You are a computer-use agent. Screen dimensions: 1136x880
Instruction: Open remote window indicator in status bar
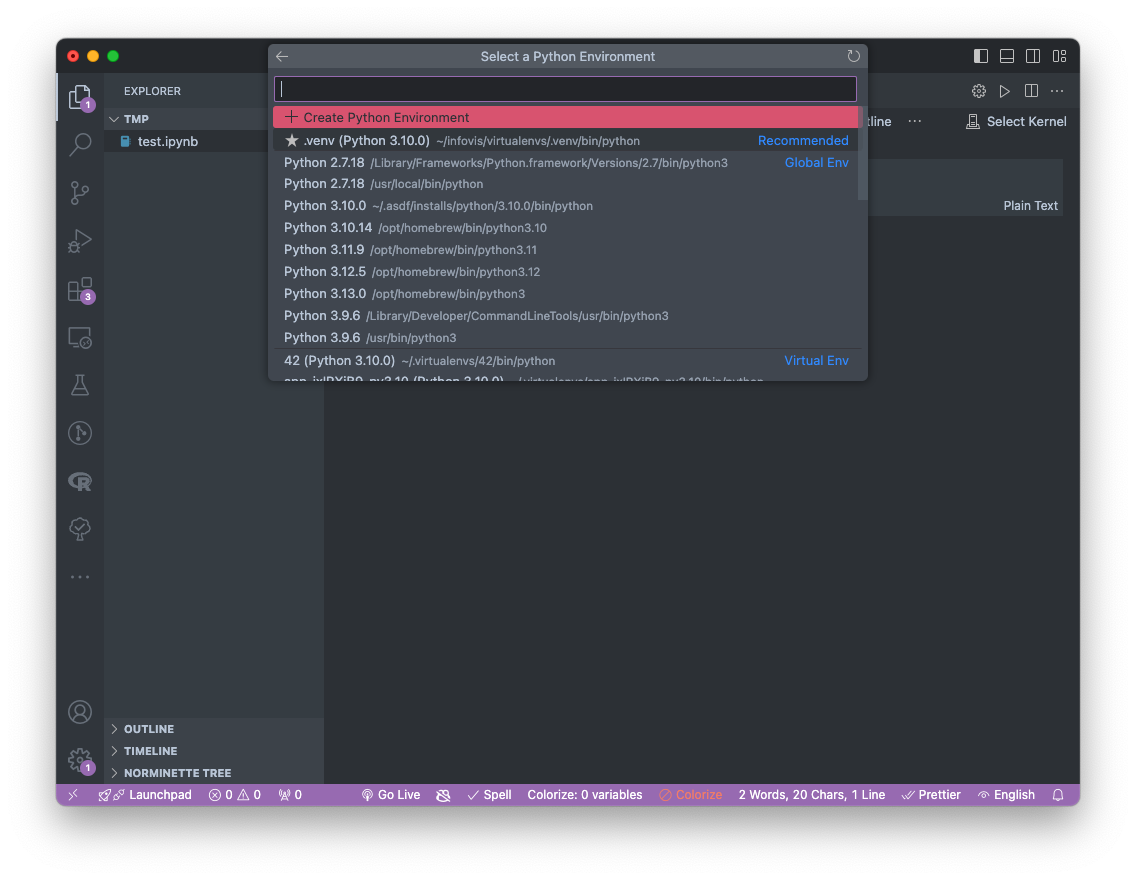coord(73,795)
